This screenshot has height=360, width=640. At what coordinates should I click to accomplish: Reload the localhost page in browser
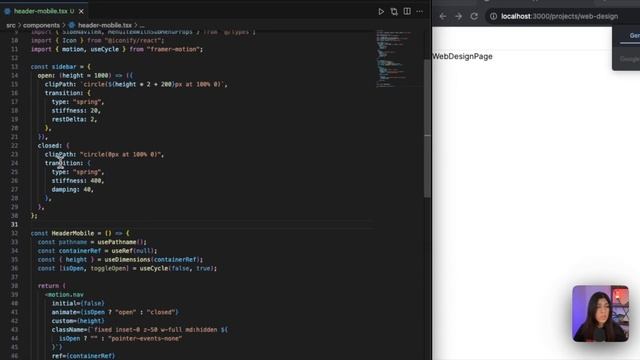[474, 16]
